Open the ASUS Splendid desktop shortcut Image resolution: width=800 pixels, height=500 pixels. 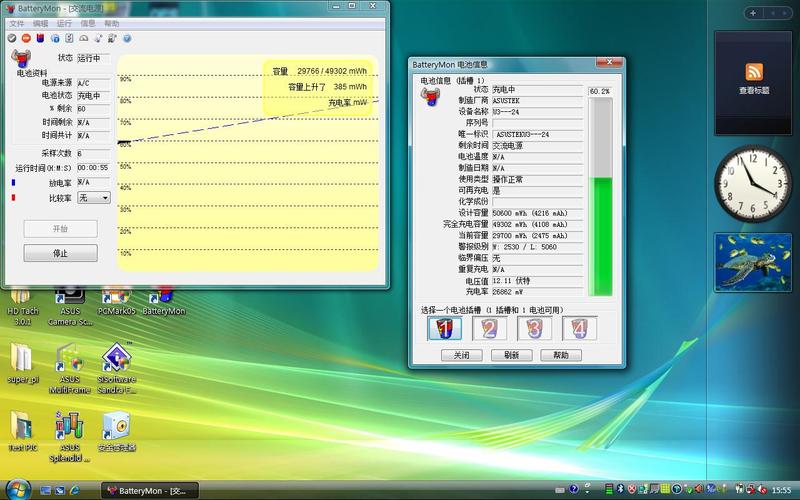70,437
